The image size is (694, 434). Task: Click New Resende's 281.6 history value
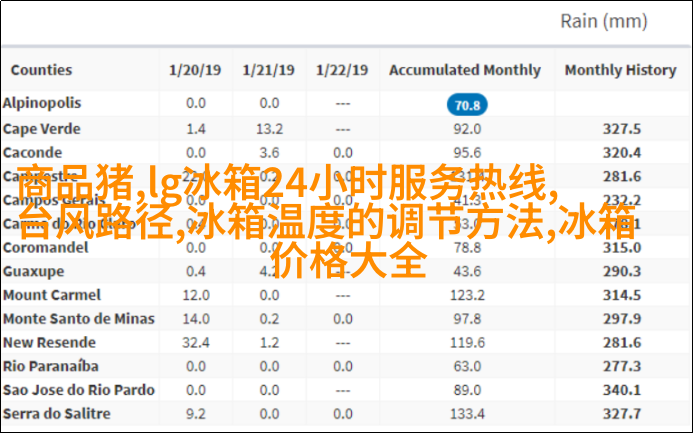[x=622, y=342]
